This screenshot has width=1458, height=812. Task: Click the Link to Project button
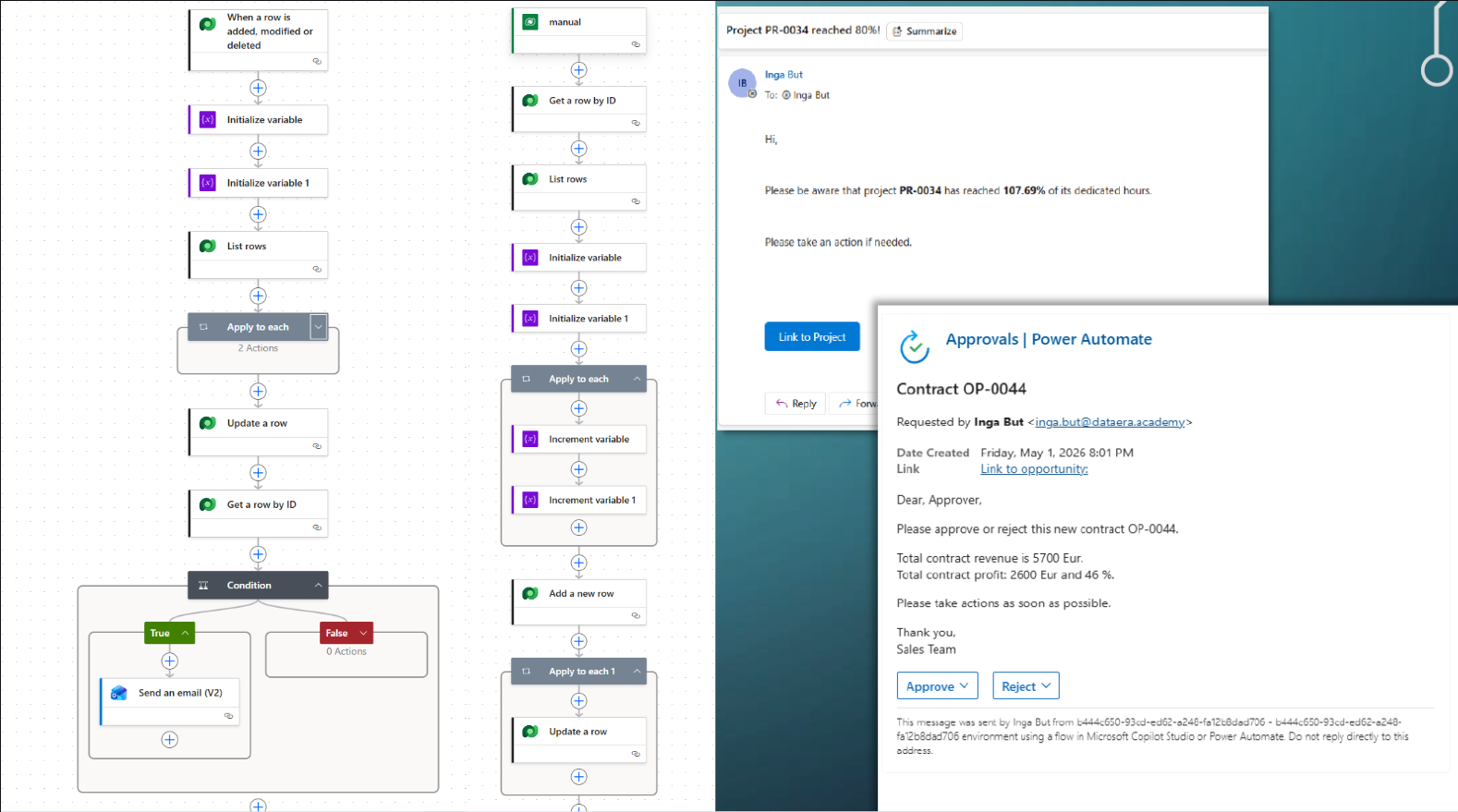click(812, 337)
